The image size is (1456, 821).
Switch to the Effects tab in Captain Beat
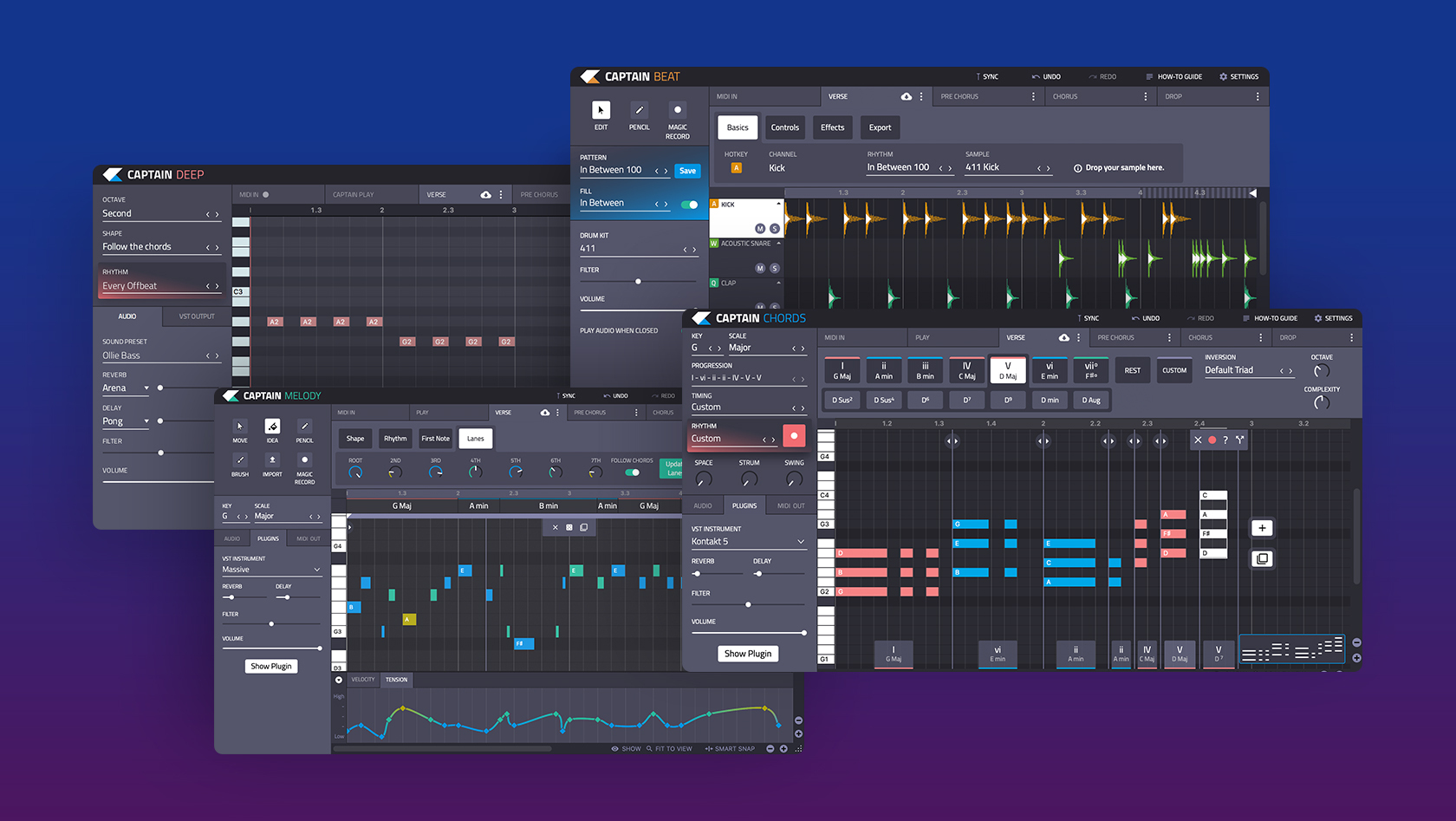pos(832,127)
